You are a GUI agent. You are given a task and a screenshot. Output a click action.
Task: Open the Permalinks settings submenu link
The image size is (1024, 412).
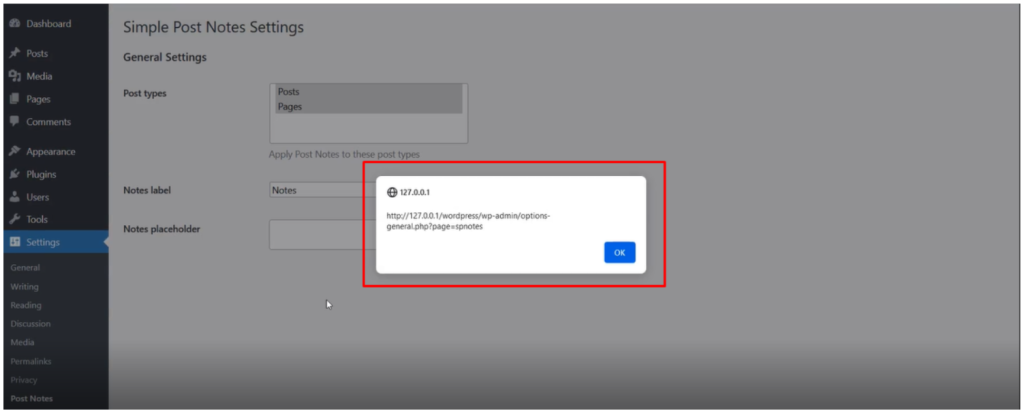[31, 361]
